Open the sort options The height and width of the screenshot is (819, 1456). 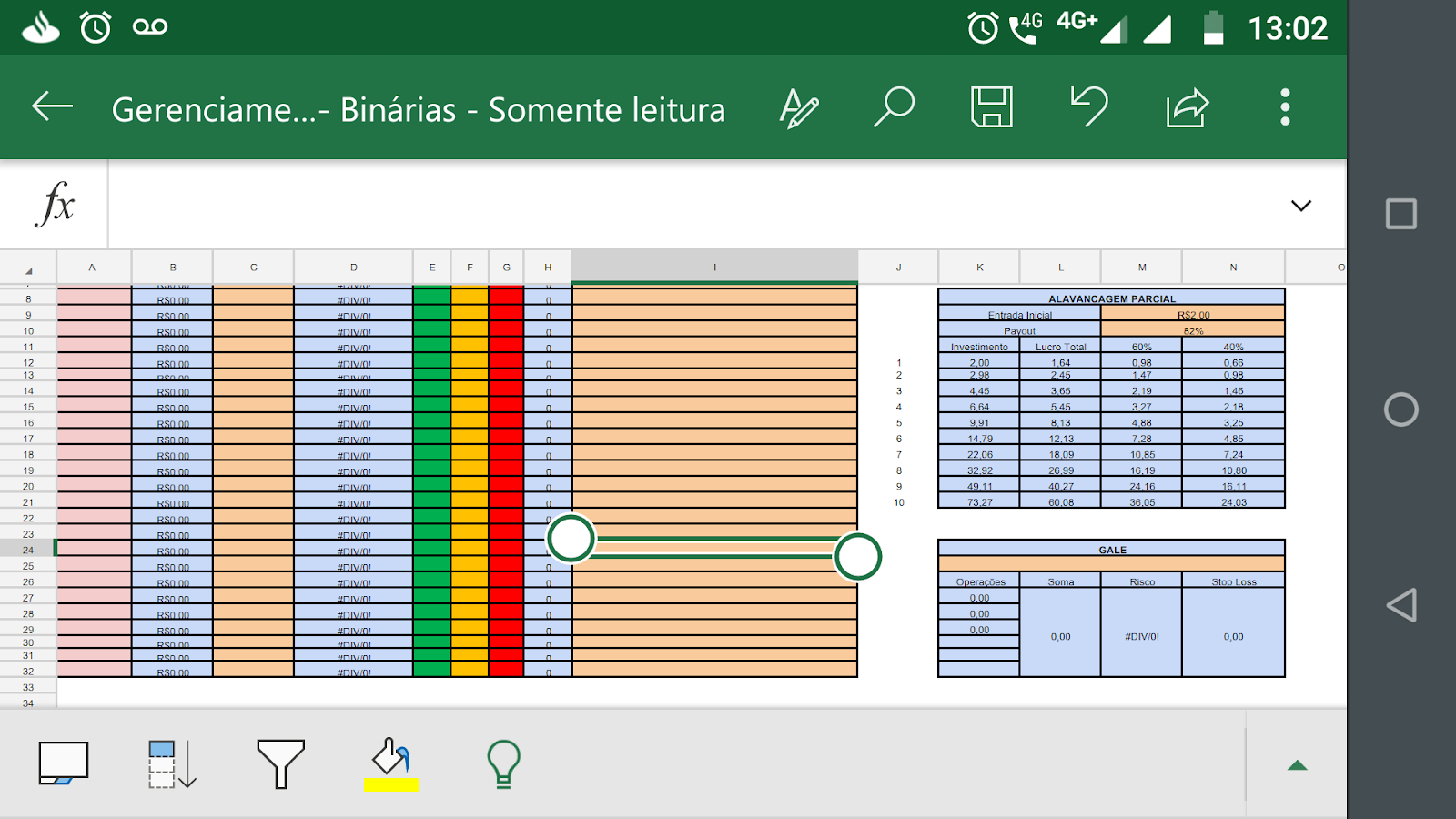169,764
